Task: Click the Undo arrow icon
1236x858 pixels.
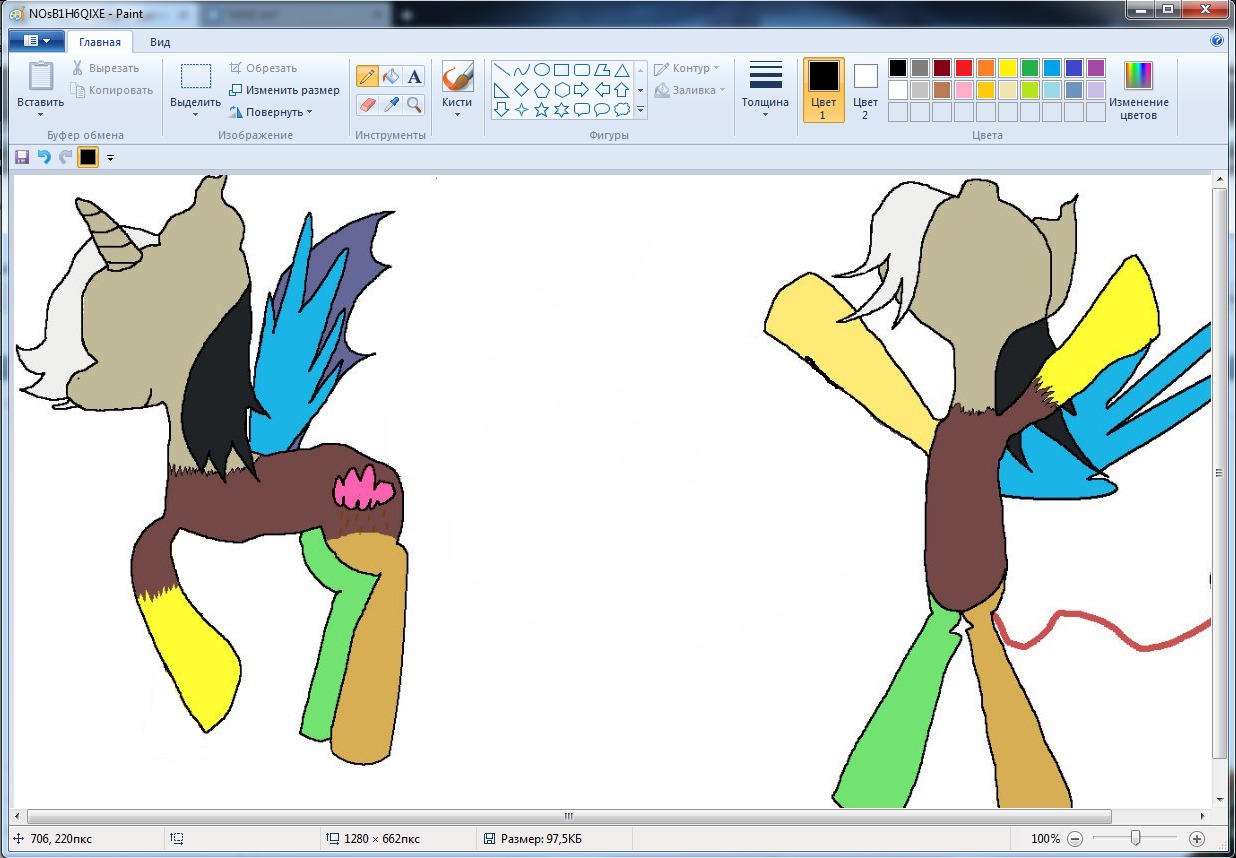Action: [x=44, y=157]
